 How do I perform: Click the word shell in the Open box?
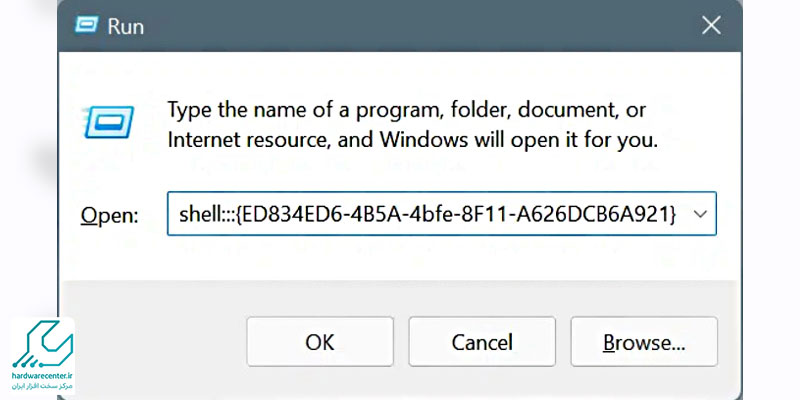198,215
